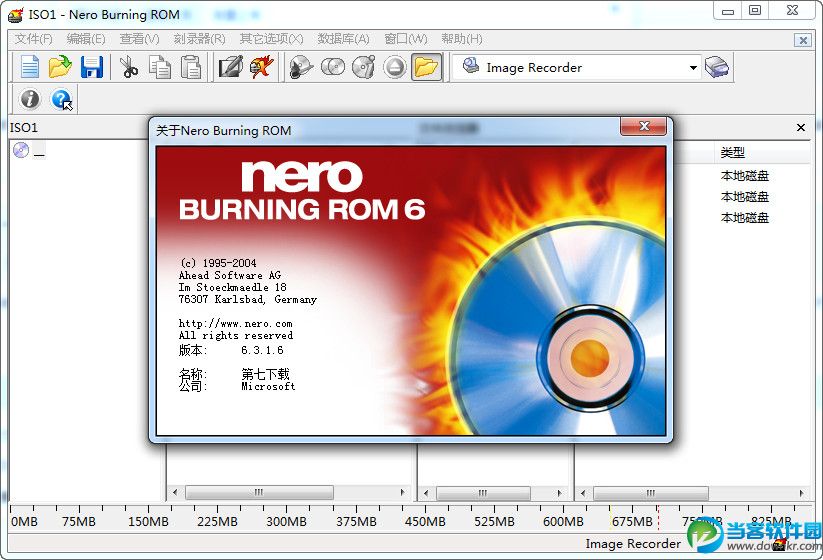823x560 pixels.
Task: Click the Microsoft company name text
Action: [268, 386]
